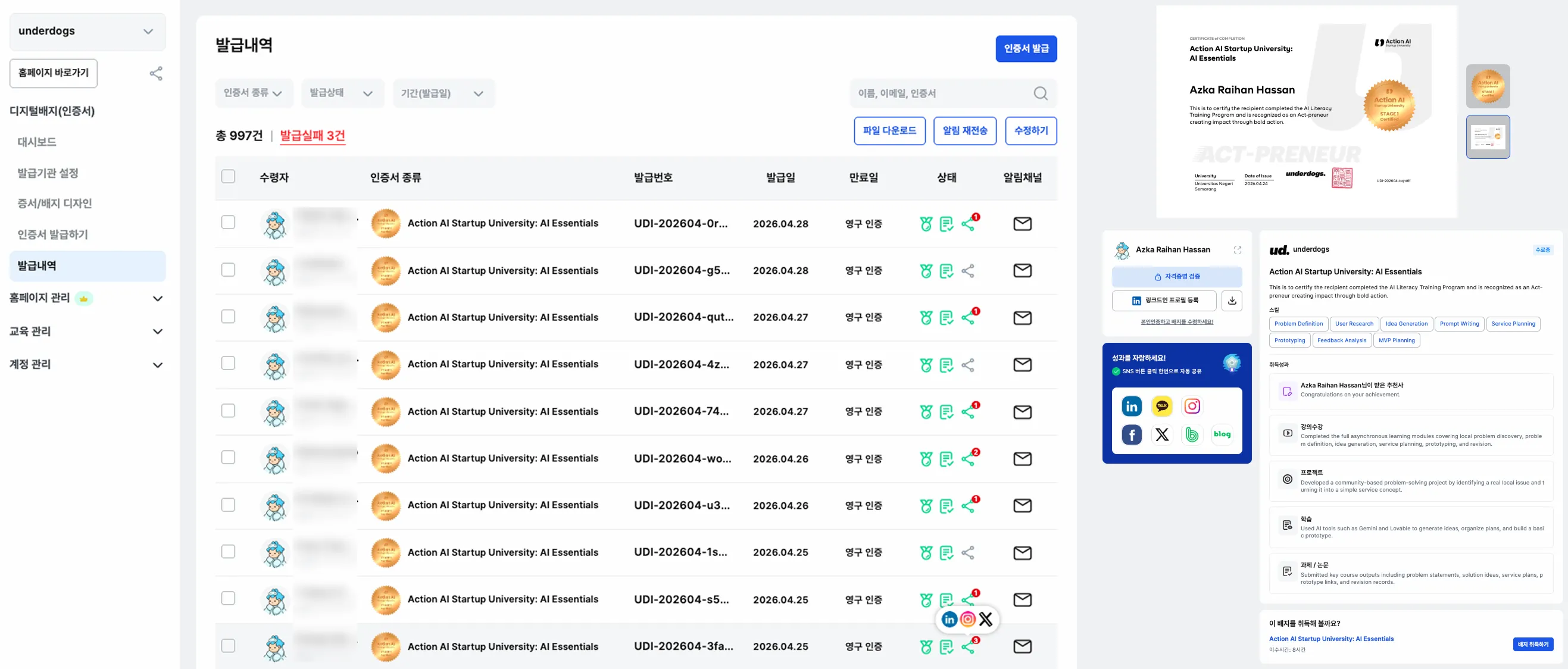Share to X in the SNS card

[1162, 434]
